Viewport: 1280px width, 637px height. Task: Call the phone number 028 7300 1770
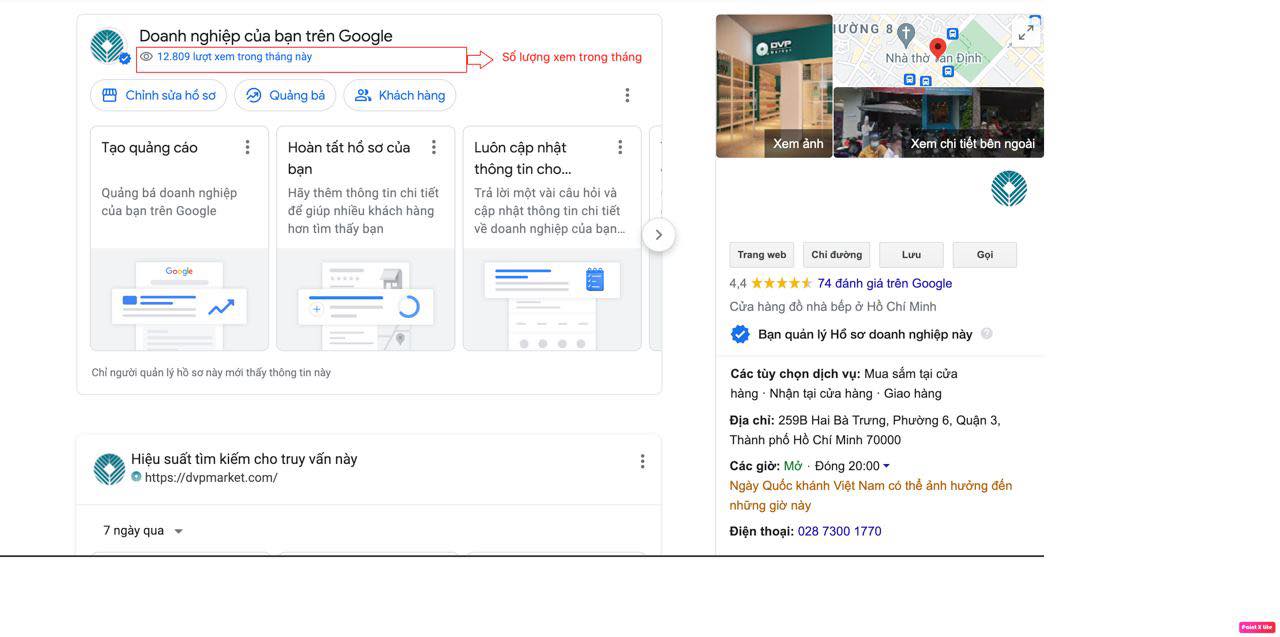[839, 531]
